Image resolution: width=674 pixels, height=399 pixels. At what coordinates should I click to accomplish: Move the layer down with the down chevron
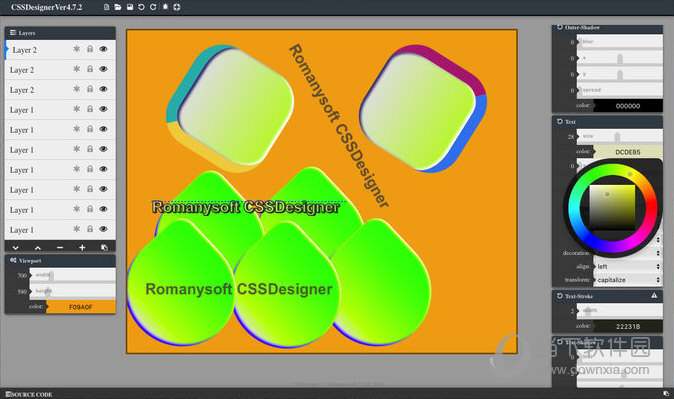[15, 248]
